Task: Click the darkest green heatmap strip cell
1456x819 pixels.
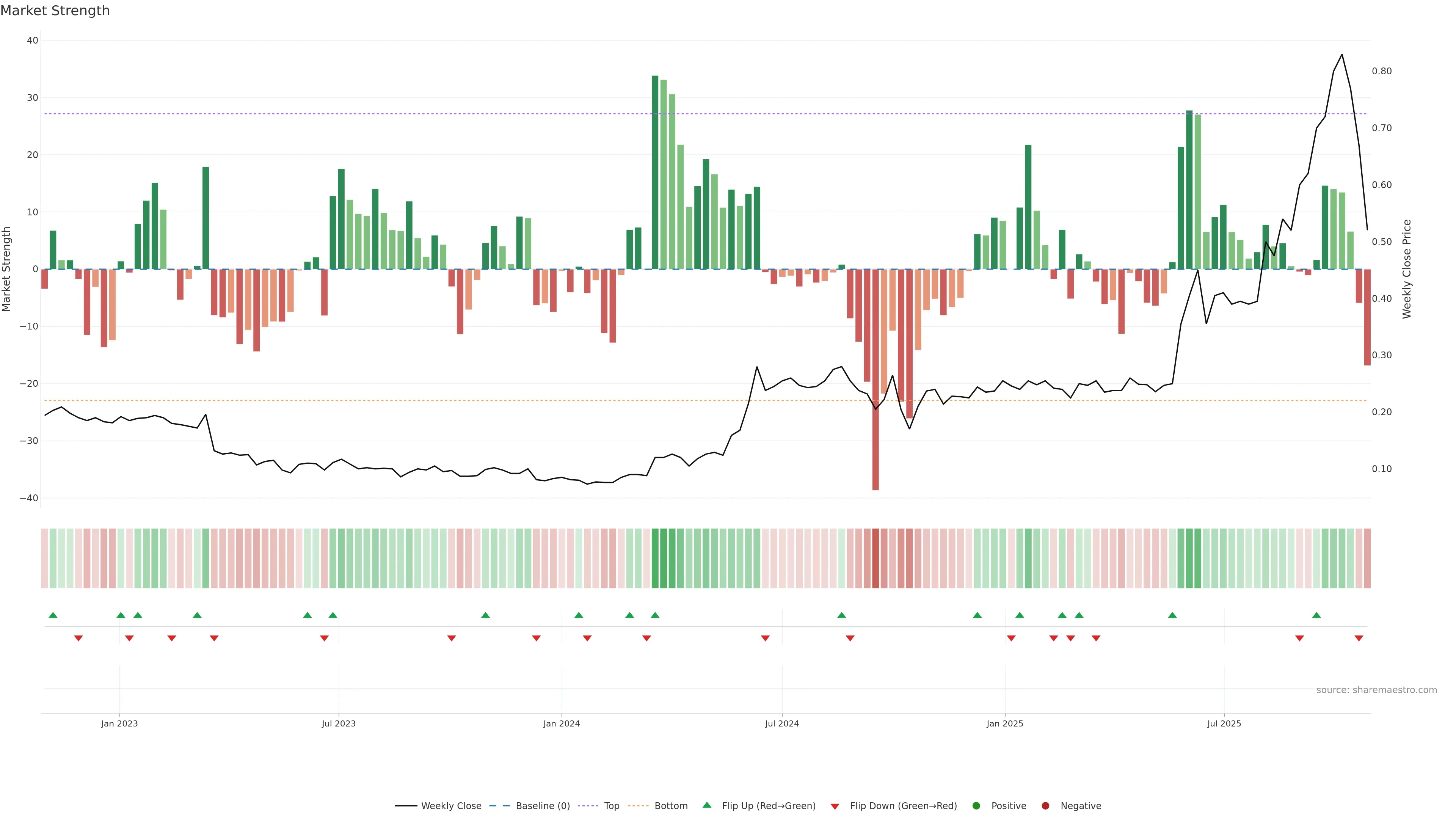Action: (x=655, y=559)
